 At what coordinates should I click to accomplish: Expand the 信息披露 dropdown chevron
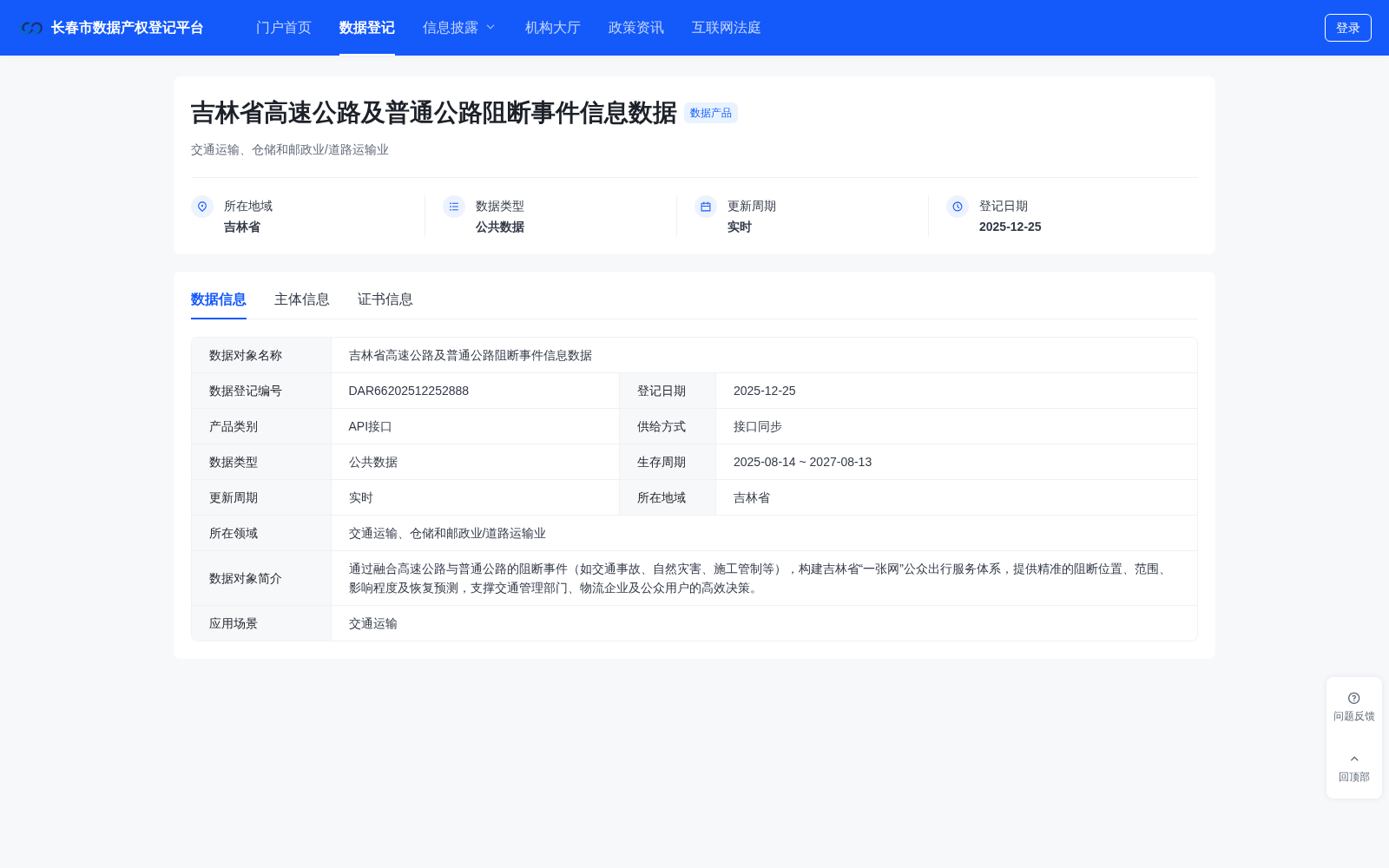click(490, 28)
